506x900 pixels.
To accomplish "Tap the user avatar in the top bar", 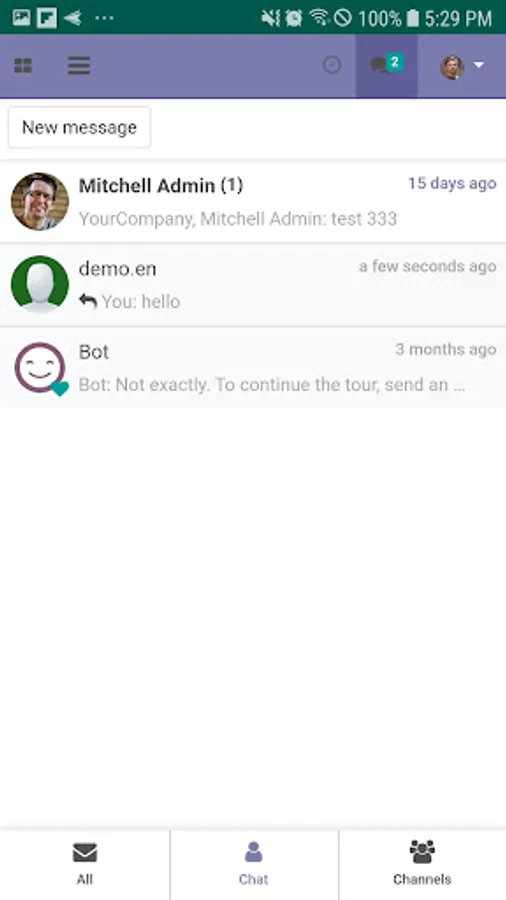I will [452, 67].
